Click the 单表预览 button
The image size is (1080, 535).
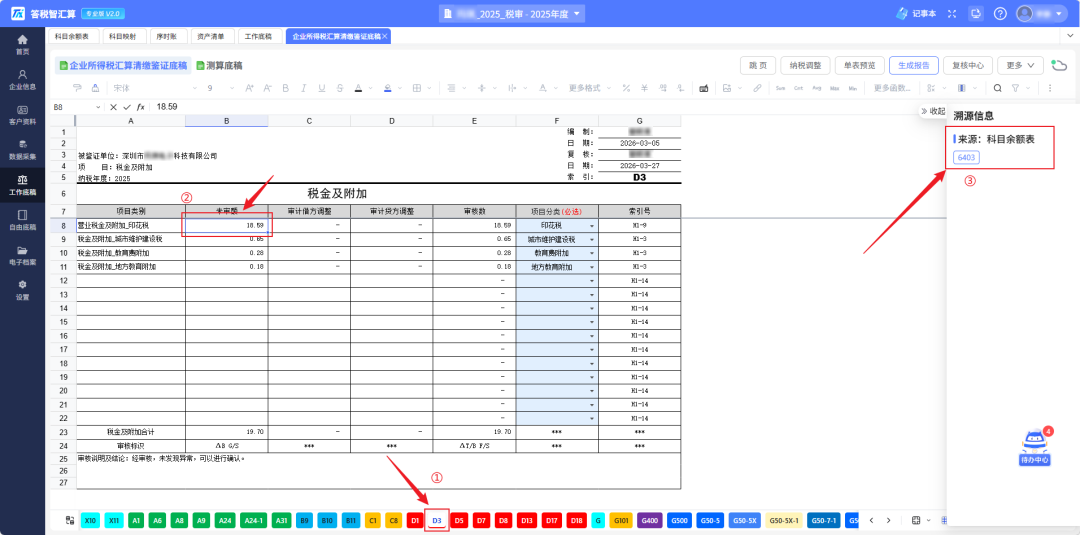(x=860, y=65)
